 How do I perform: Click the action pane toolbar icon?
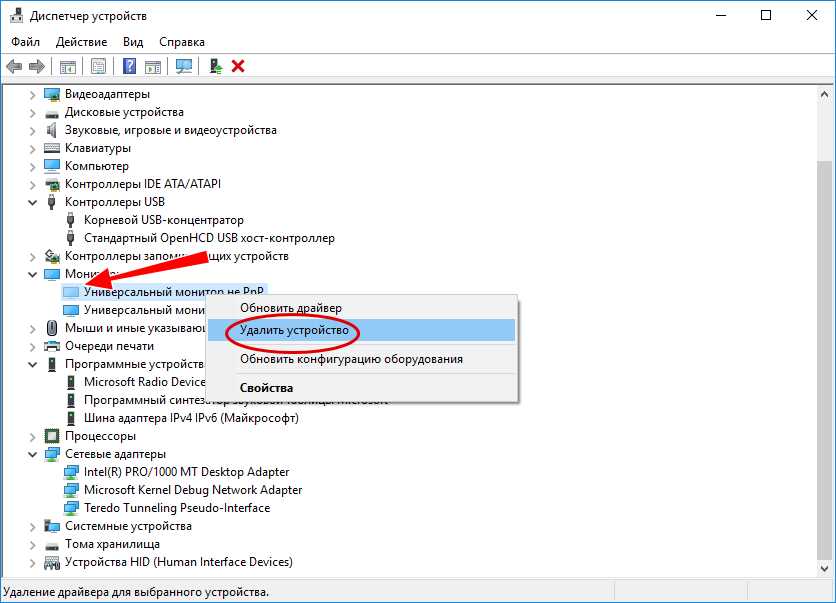pyautogui.click(x=153, y=67)
